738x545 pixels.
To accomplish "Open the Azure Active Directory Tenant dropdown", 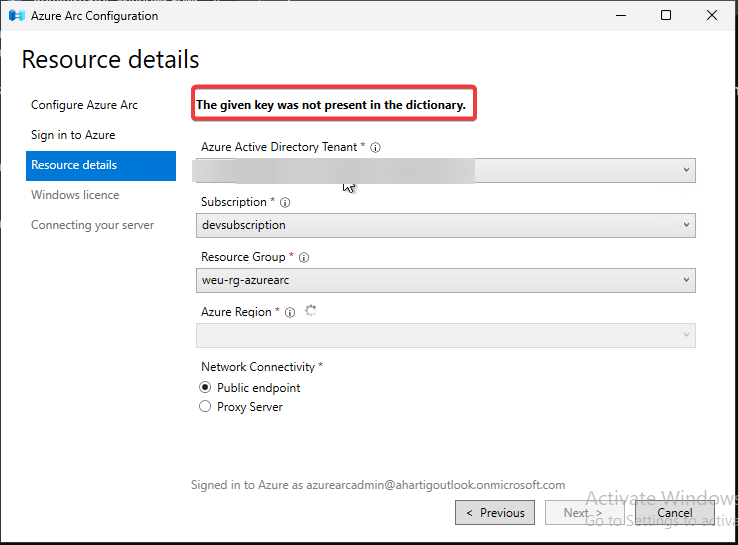I will click(445, 170).
